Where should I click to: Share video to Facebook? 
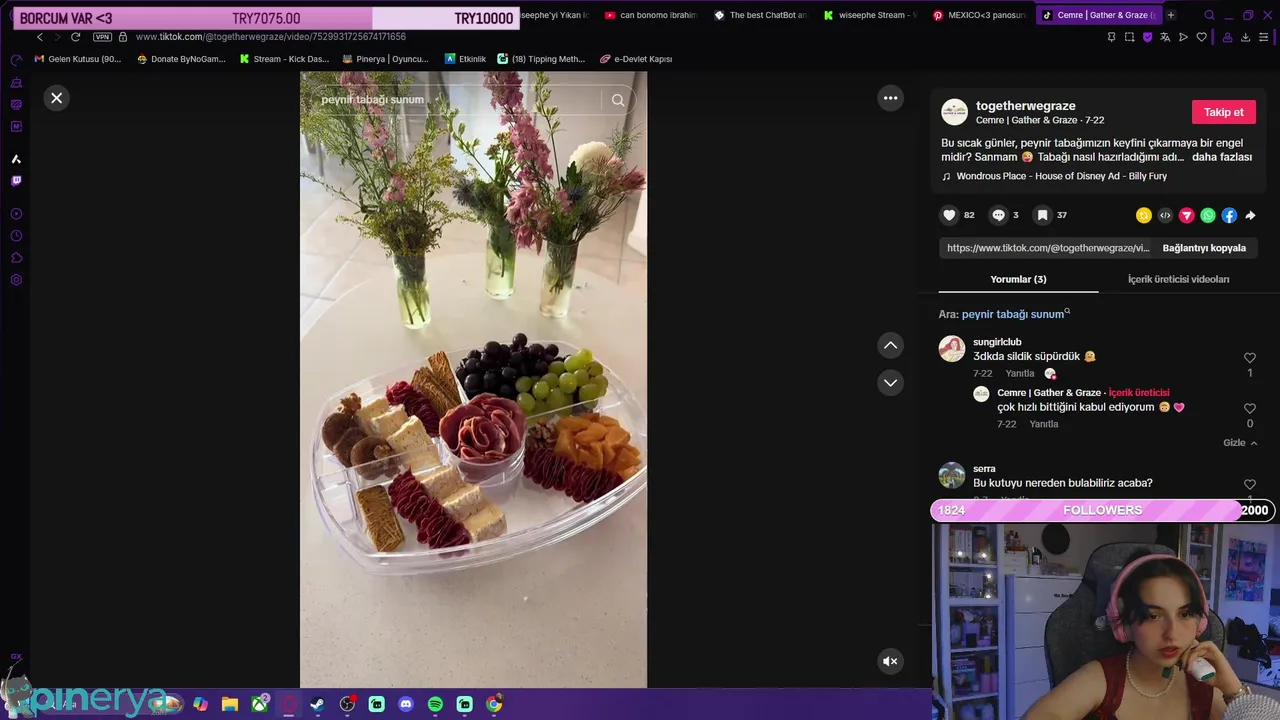[1229, 215]
